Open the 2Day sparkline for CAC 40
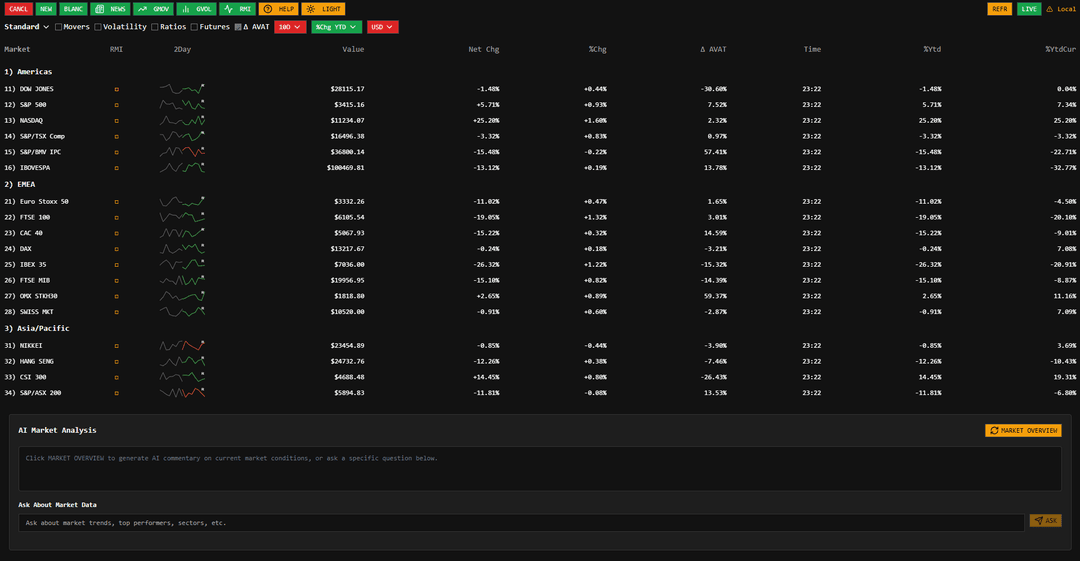 [x=183, y=233]
